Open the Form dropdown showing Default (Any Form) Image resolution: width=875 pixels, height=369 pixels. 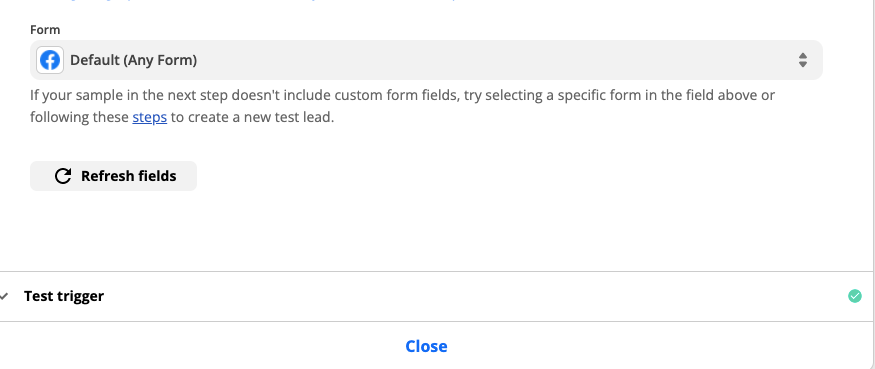click(426, 60)
